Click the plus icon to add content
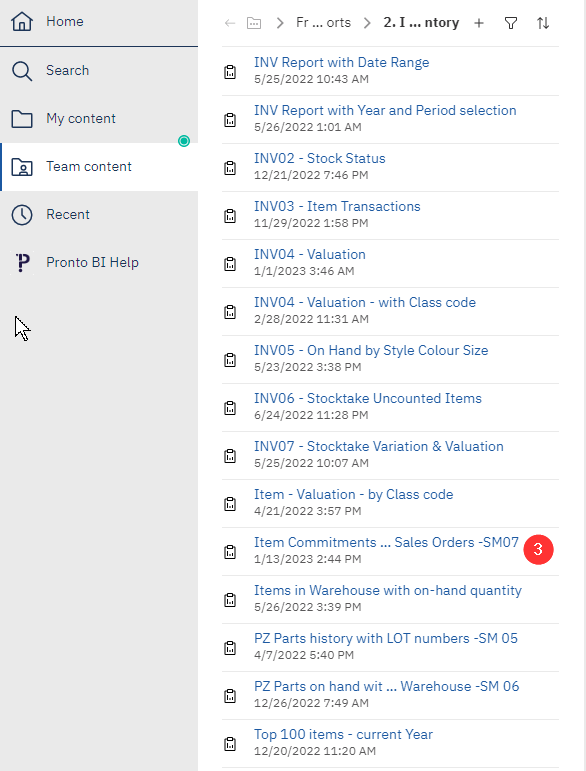586x771 pixels. click(x=479, y=23)
